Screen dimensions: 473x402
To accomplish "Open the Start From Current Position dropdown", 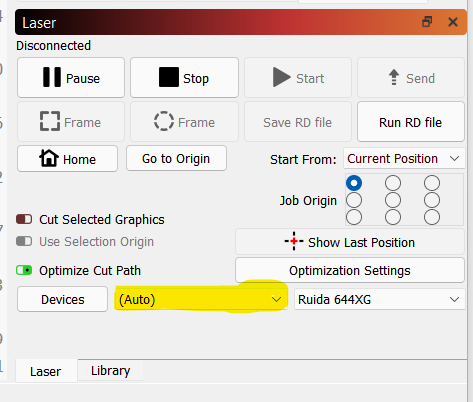I will click(404, 159).
